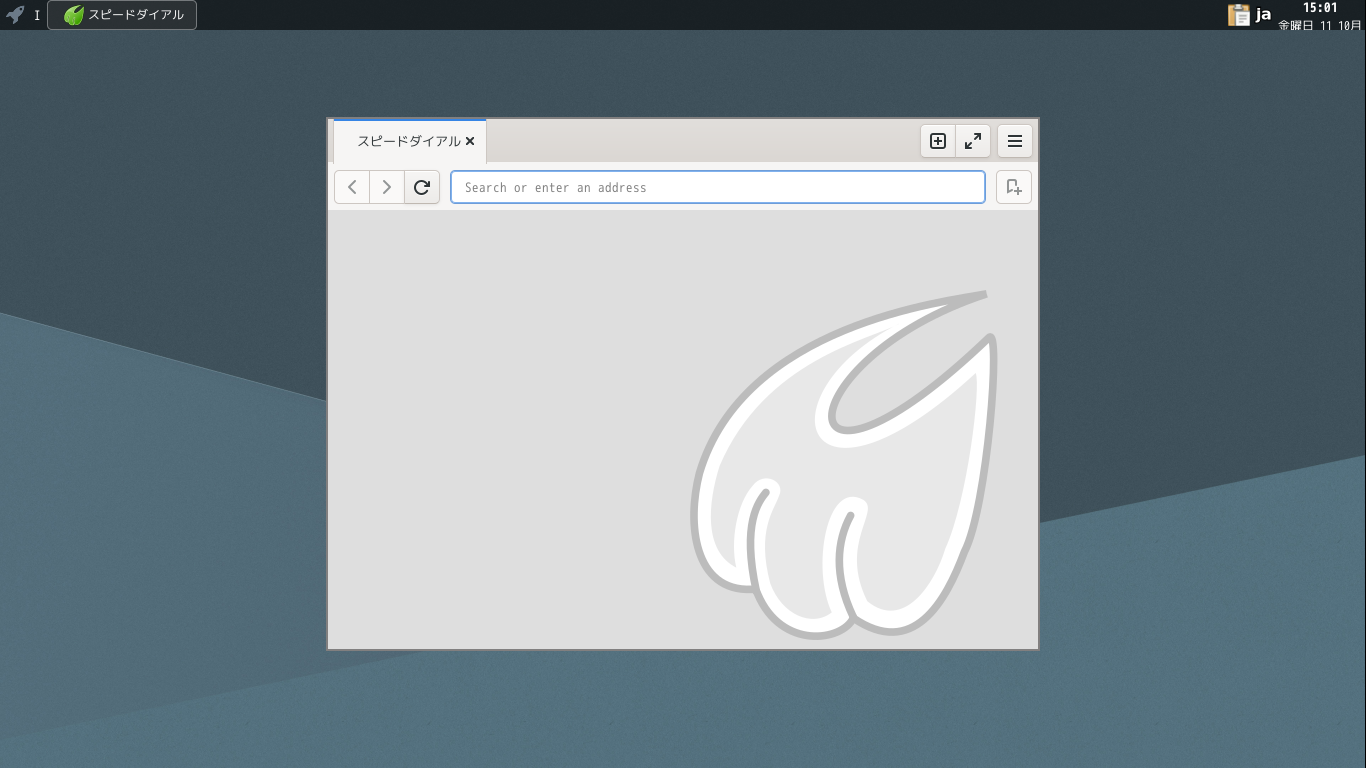Add a bookmark for this page
Screen dimensions: 1366x768
tap(1014, 187)
